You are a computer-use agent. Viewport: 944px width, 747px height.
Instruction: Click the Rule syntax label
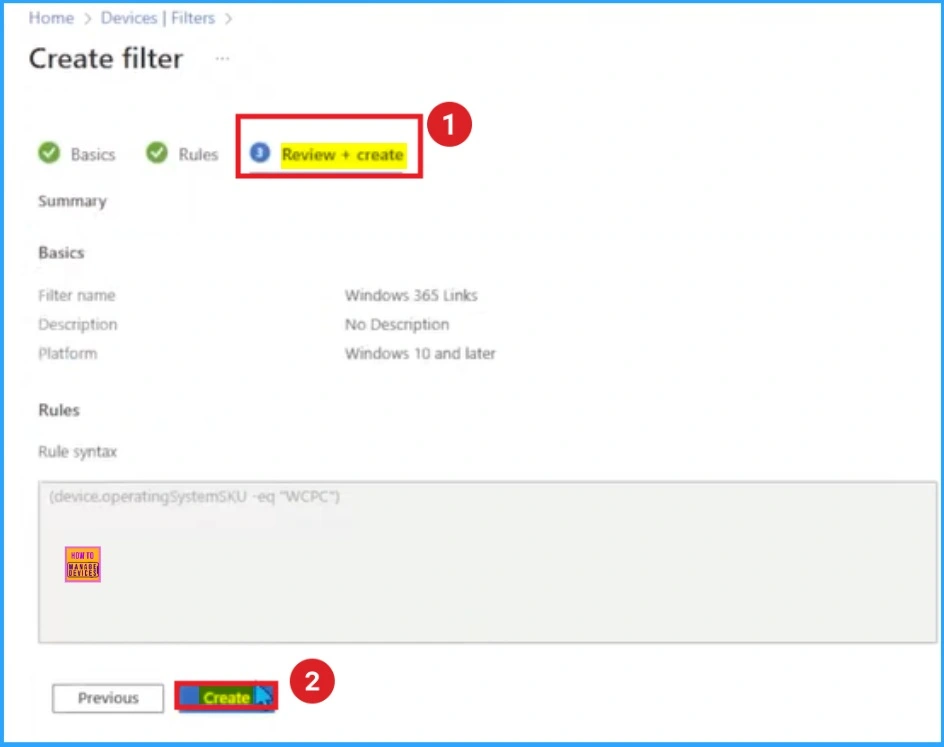tap(78, 452)
